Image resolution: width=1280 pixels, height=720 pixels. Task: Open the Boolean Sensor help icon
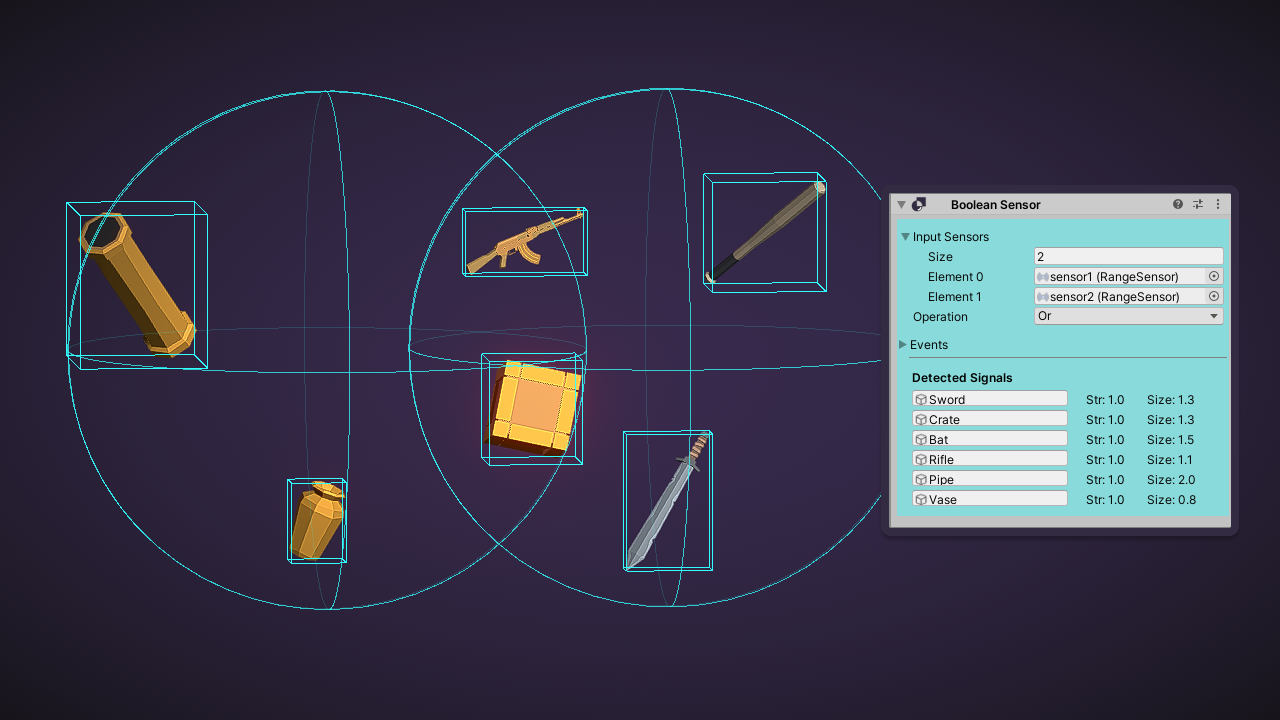coord(1178,204)
